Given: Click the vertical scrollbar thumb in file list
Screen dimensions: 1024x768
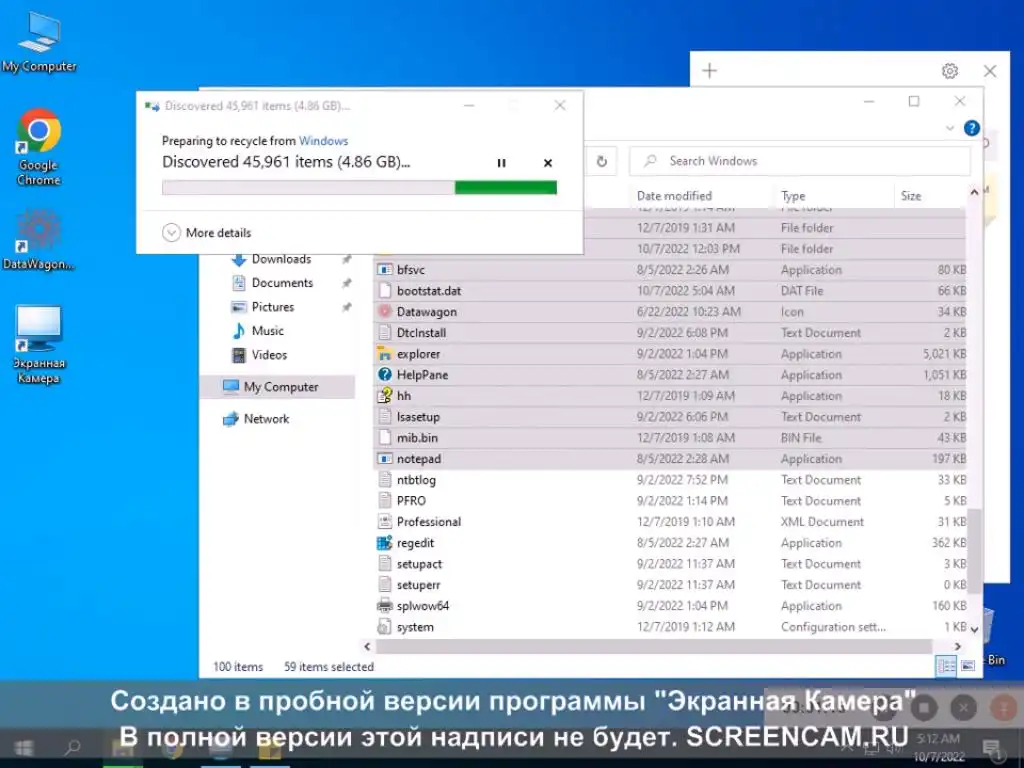Looking at the screenshot, I should pyautogui.click(x=974, y=552).
